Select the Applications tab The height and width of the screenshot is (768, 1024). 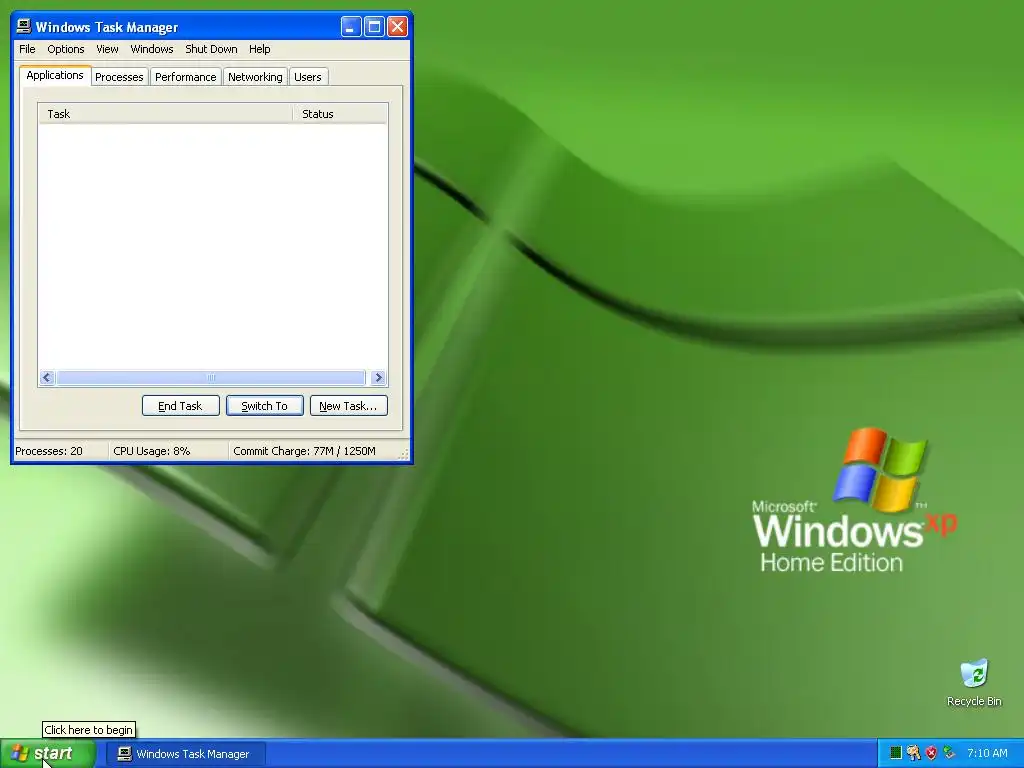55,75
